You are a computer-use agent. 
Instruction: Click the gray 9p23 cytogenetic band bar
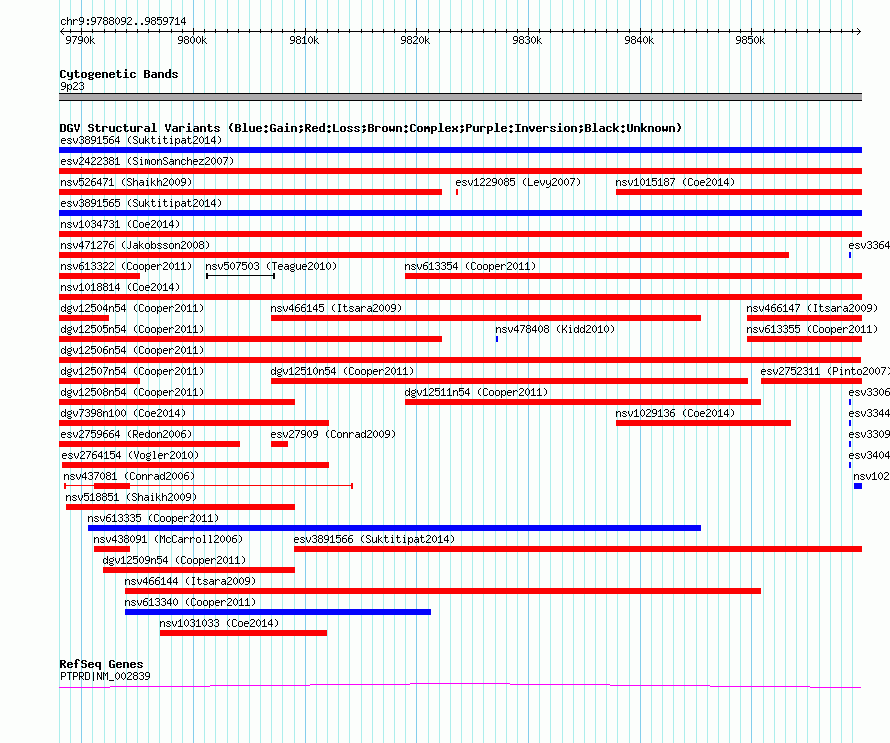tap(460, 97)
